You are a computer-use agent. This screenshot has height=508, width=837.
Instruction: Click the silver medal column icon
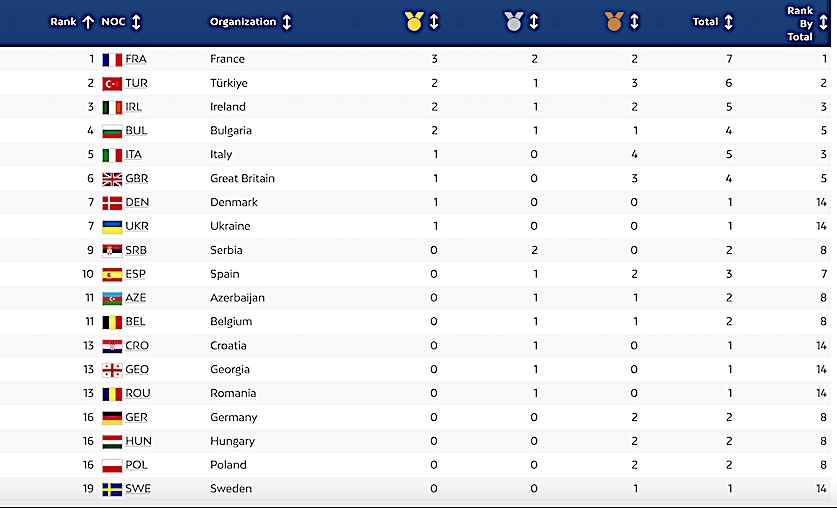coord(513,21)
